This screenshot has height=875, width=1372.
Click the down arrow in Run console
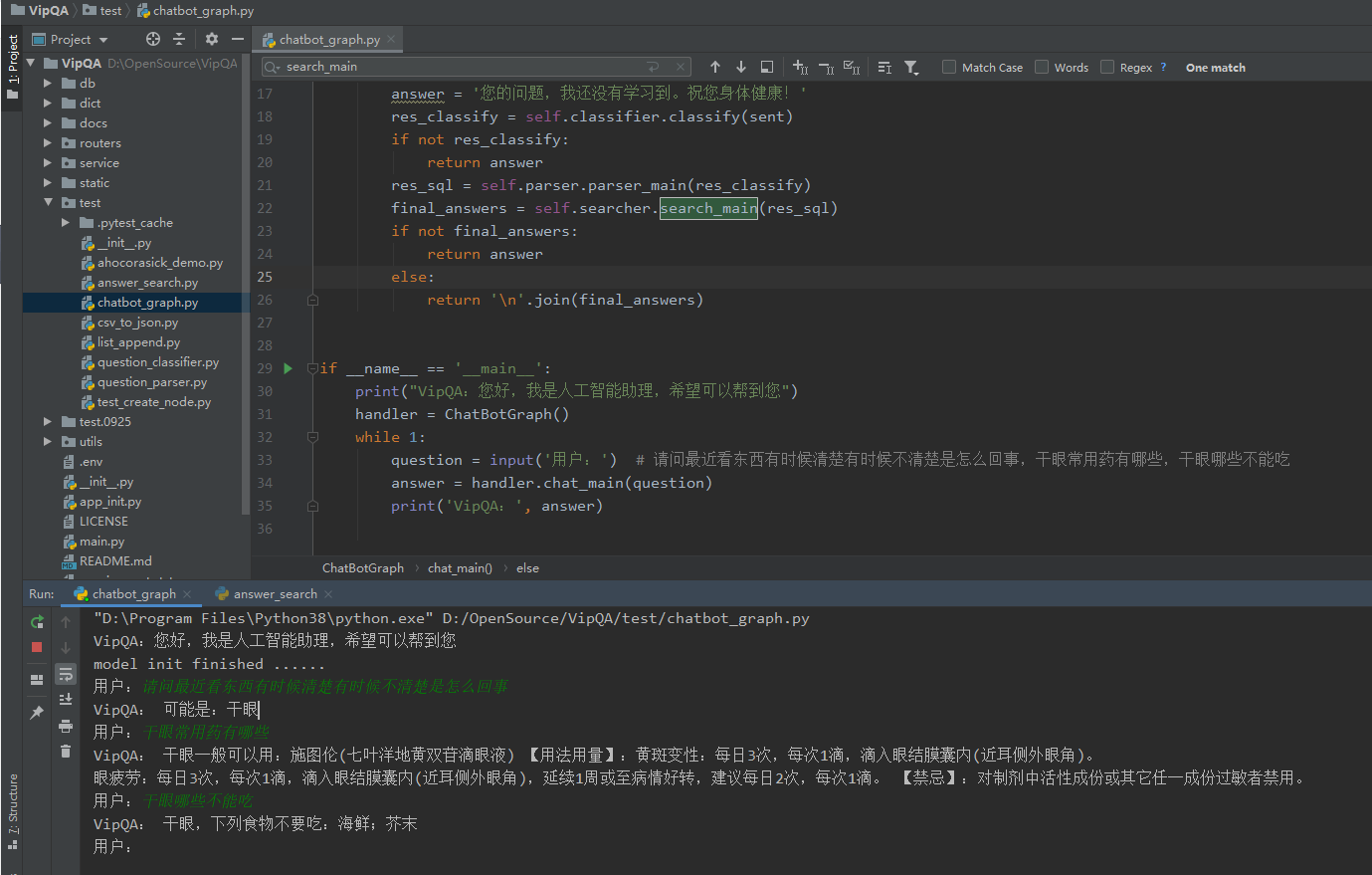point(66,647)
